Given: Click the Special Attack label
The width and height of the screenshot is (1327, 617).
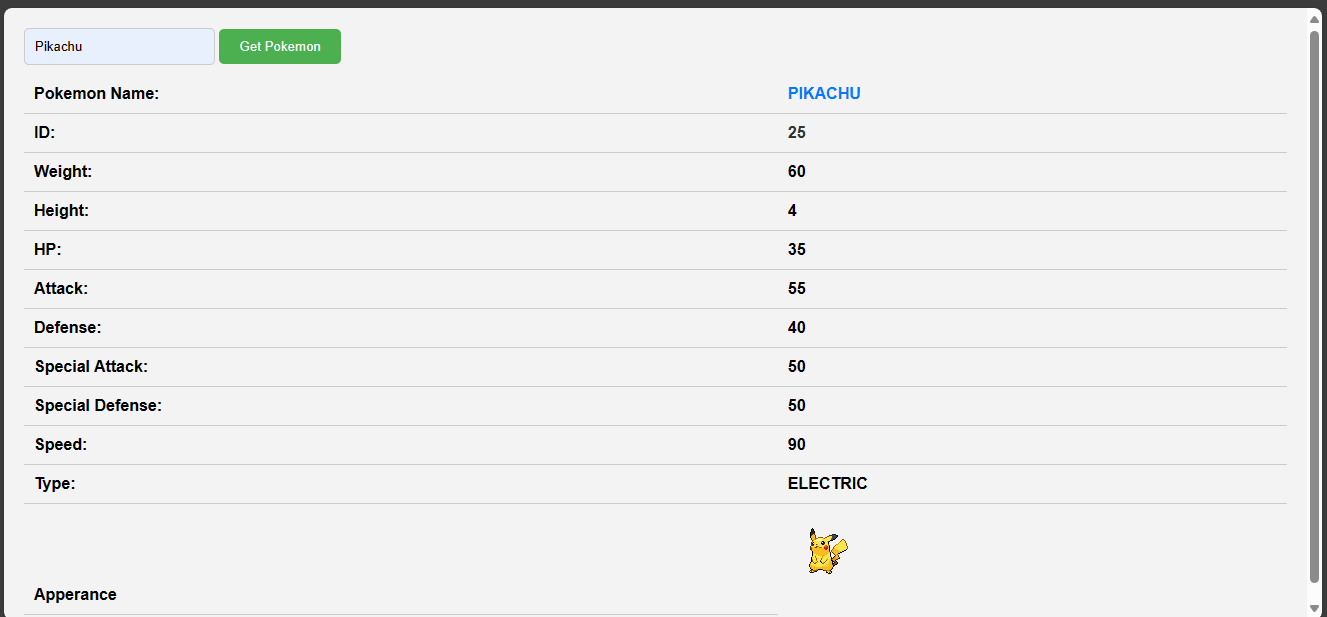Looking at the screenshot, I should click(x=91, y=366).
